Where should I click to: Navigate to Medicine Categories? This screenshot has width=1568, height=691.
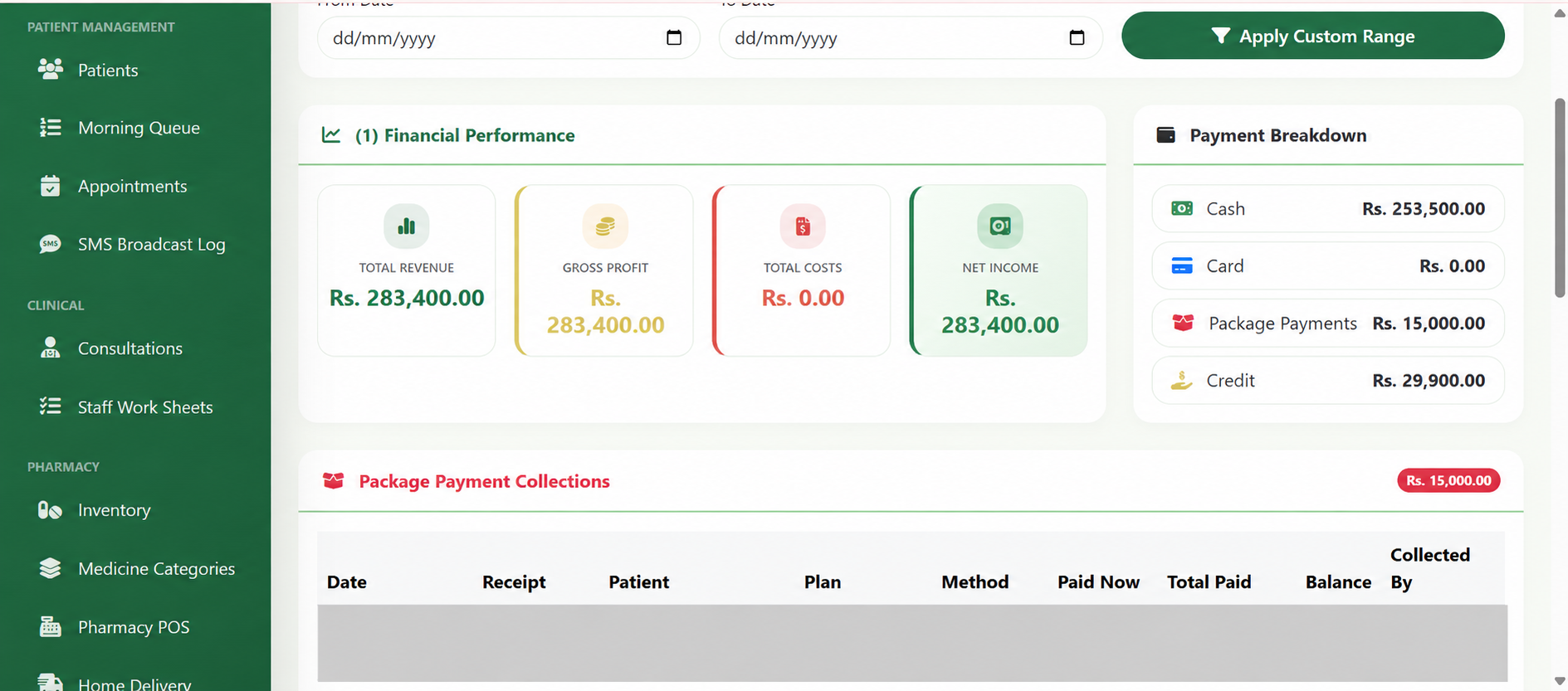(156, 568)
